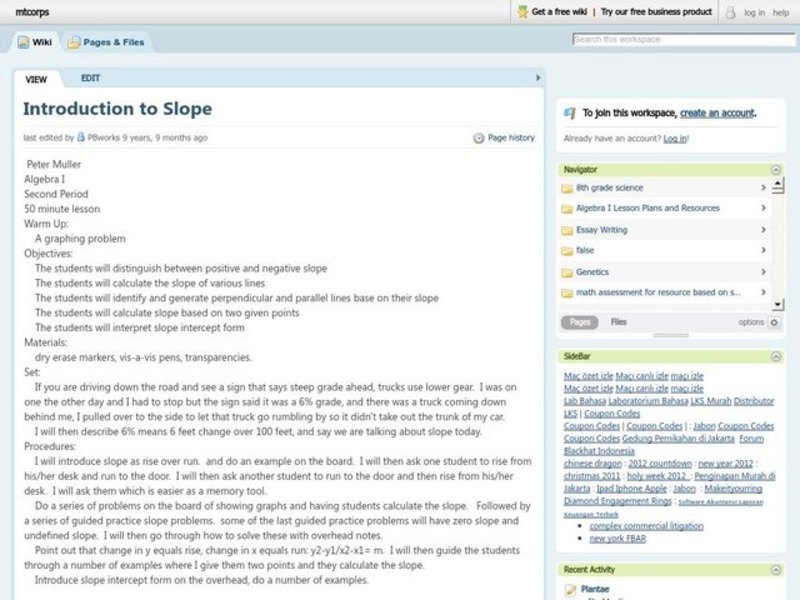Open the Files tab in Navigator
The height and width of the screenshot is (600, 800).
pos(618,322)
